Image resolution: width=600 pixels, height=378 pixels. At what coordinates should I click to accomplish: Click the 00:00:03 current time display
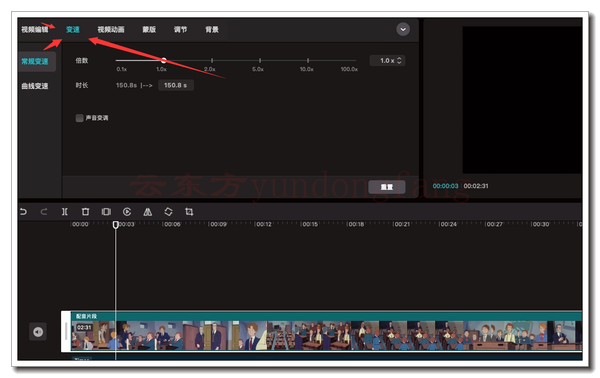[445, 186]
